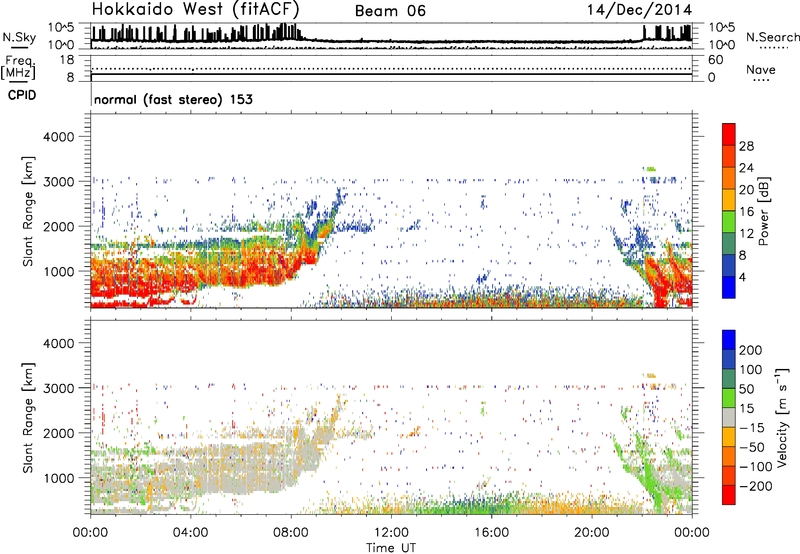Click the dotted line sample under Nave
Viewport: 800px width, 554px height.
point(761,80)
